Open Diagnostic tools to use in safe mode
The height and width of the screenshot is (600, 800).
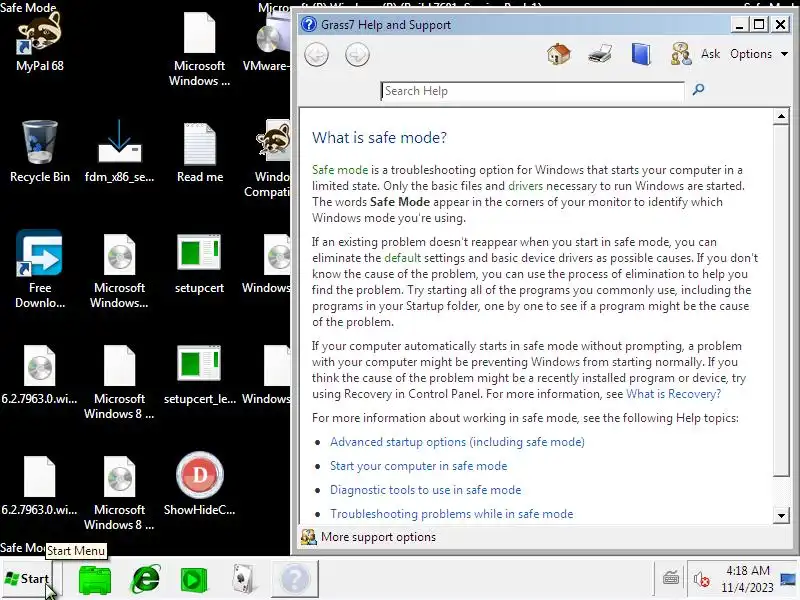(x=426, y=490)
